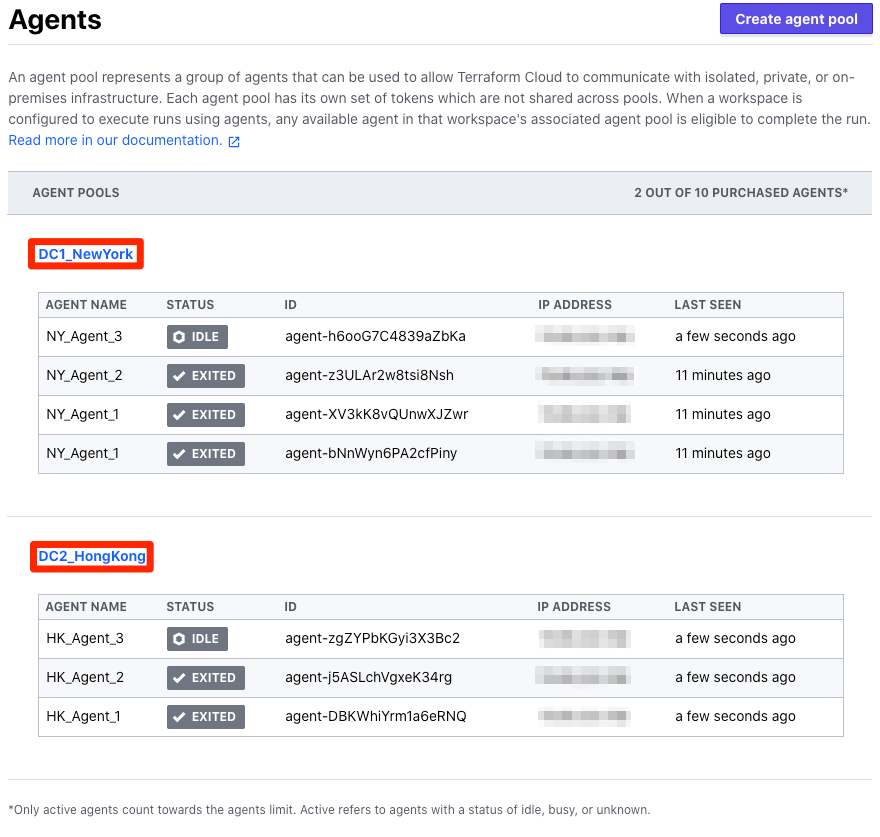The width and height of the screenshot is (880, 837).
Task: Select the NY_Agent_2 agent name
Action: click(x=84, y=376)
